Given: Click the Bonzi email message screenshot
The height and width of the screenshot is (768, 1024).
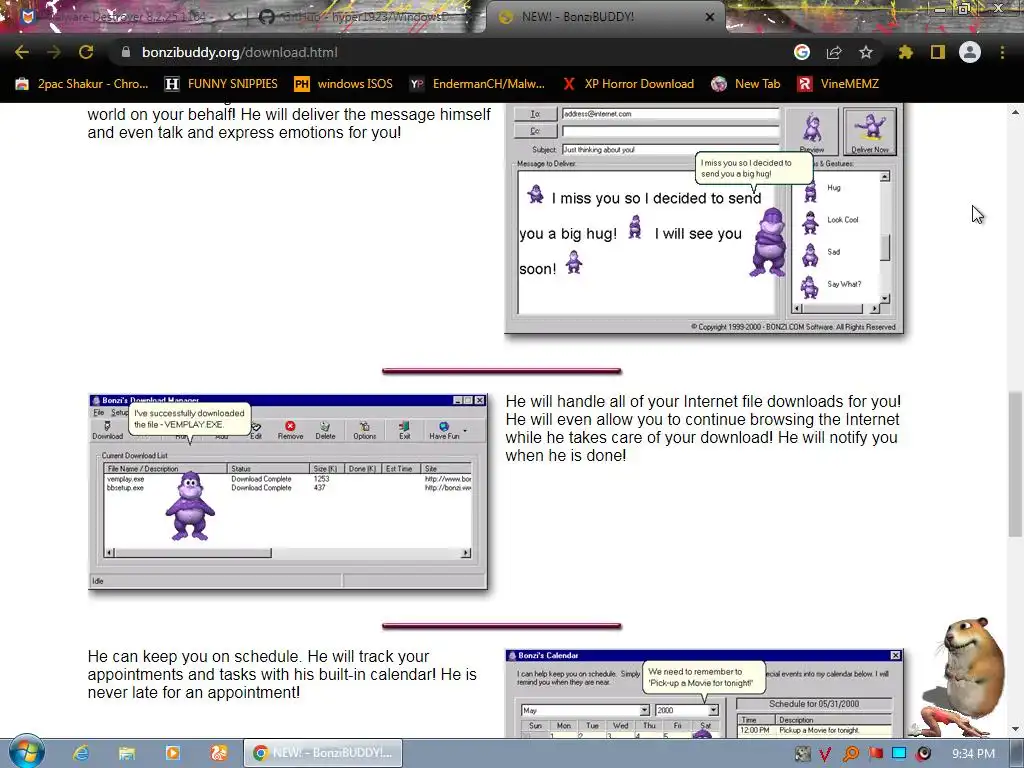Looking at the screenshot, I should pos(704,219).
